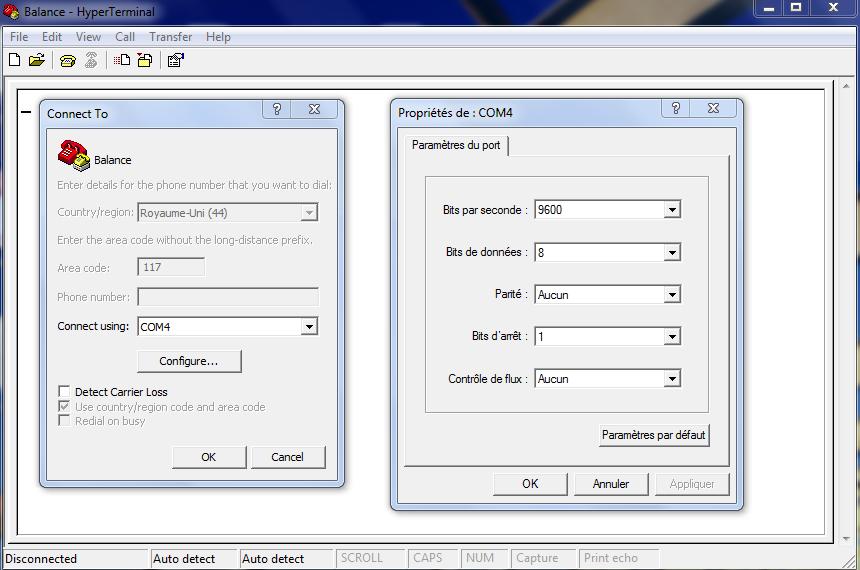Open the Connect using COM4 dropdown
The width and height of the screenshot is (860, 570).
point(309,326)
